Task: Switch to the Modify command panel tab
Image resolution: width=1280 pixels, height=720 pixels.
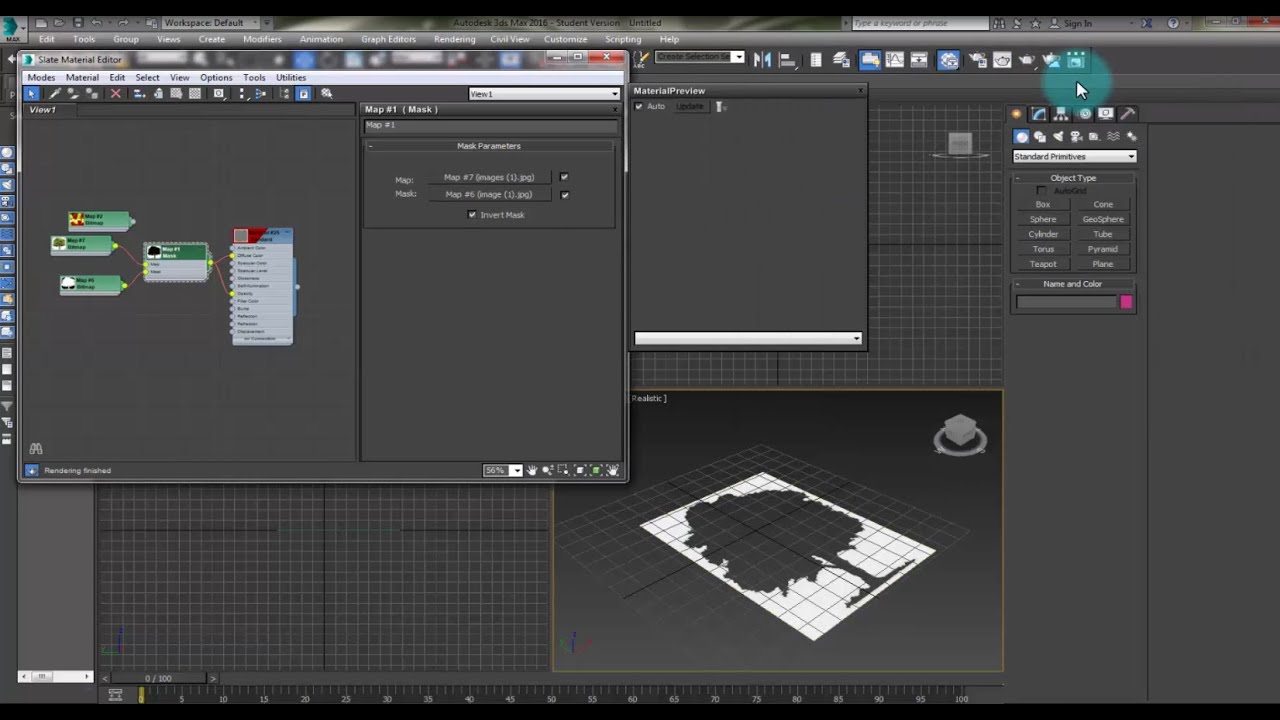Action: [x=1039, y=114]
